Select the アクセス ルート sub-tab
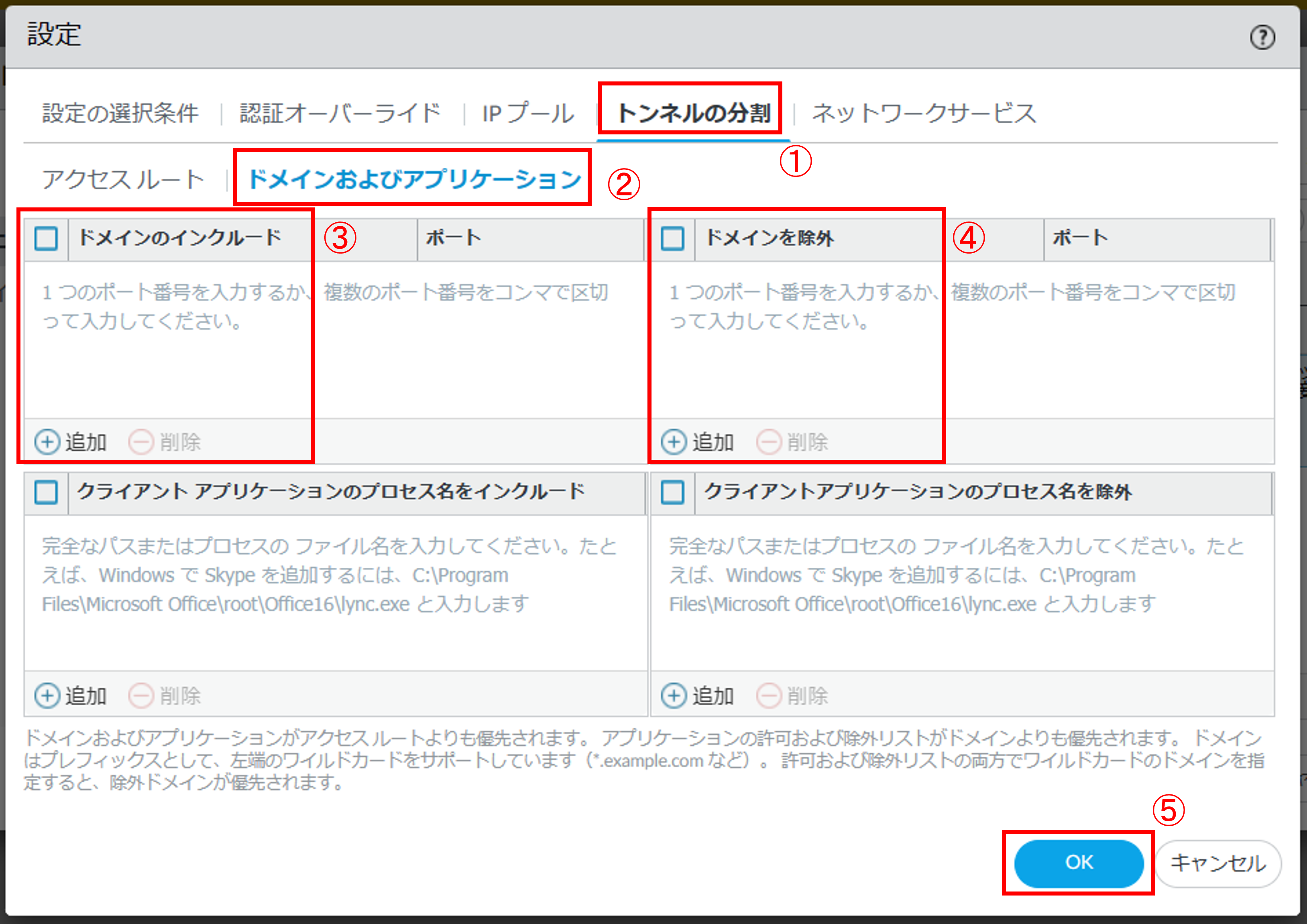Image resolution: width=1307 pixels, height=924 pixels. 123,179
